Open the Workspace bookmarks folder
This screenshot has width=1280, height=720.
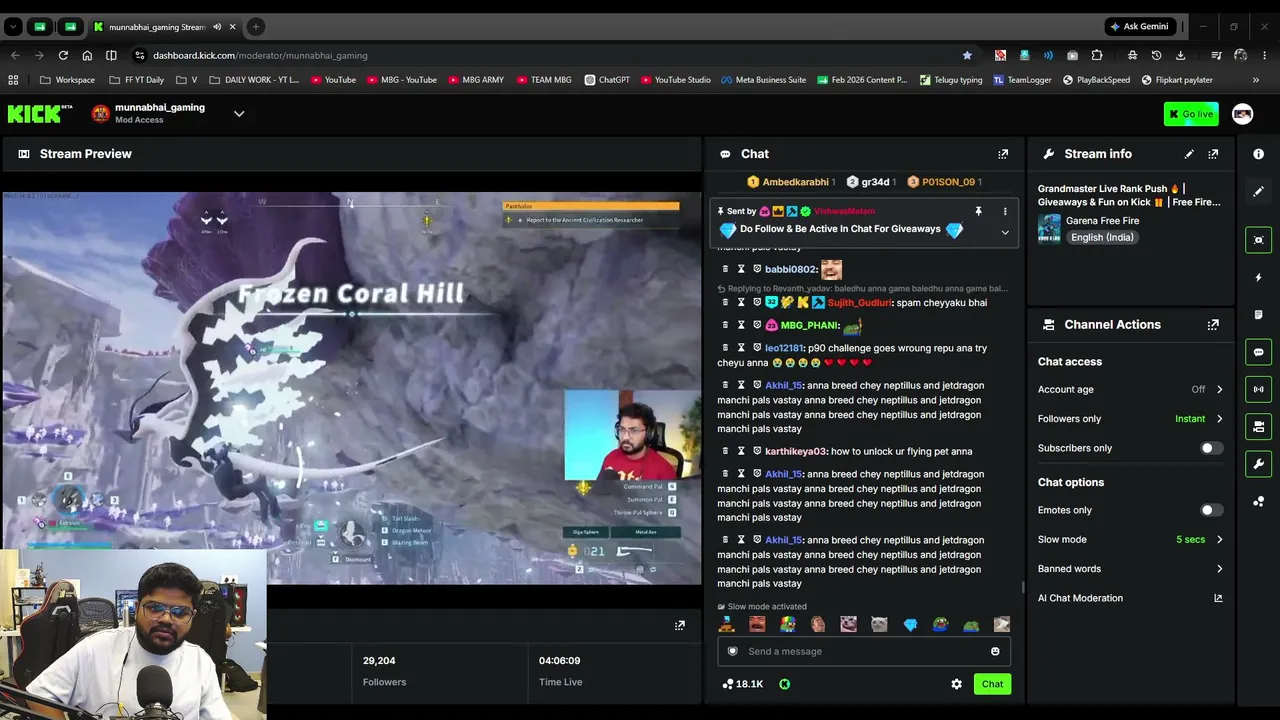point(68,80)
